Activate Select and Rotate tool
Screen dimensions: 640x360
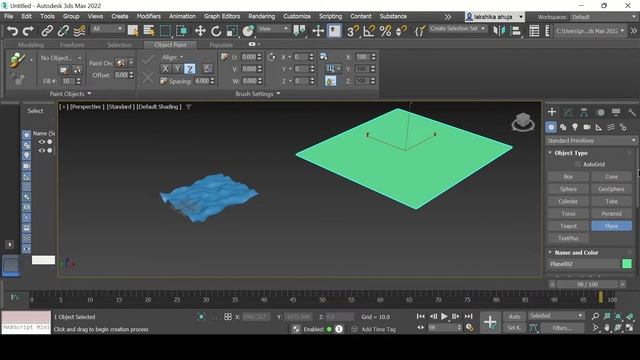[216, 31]
